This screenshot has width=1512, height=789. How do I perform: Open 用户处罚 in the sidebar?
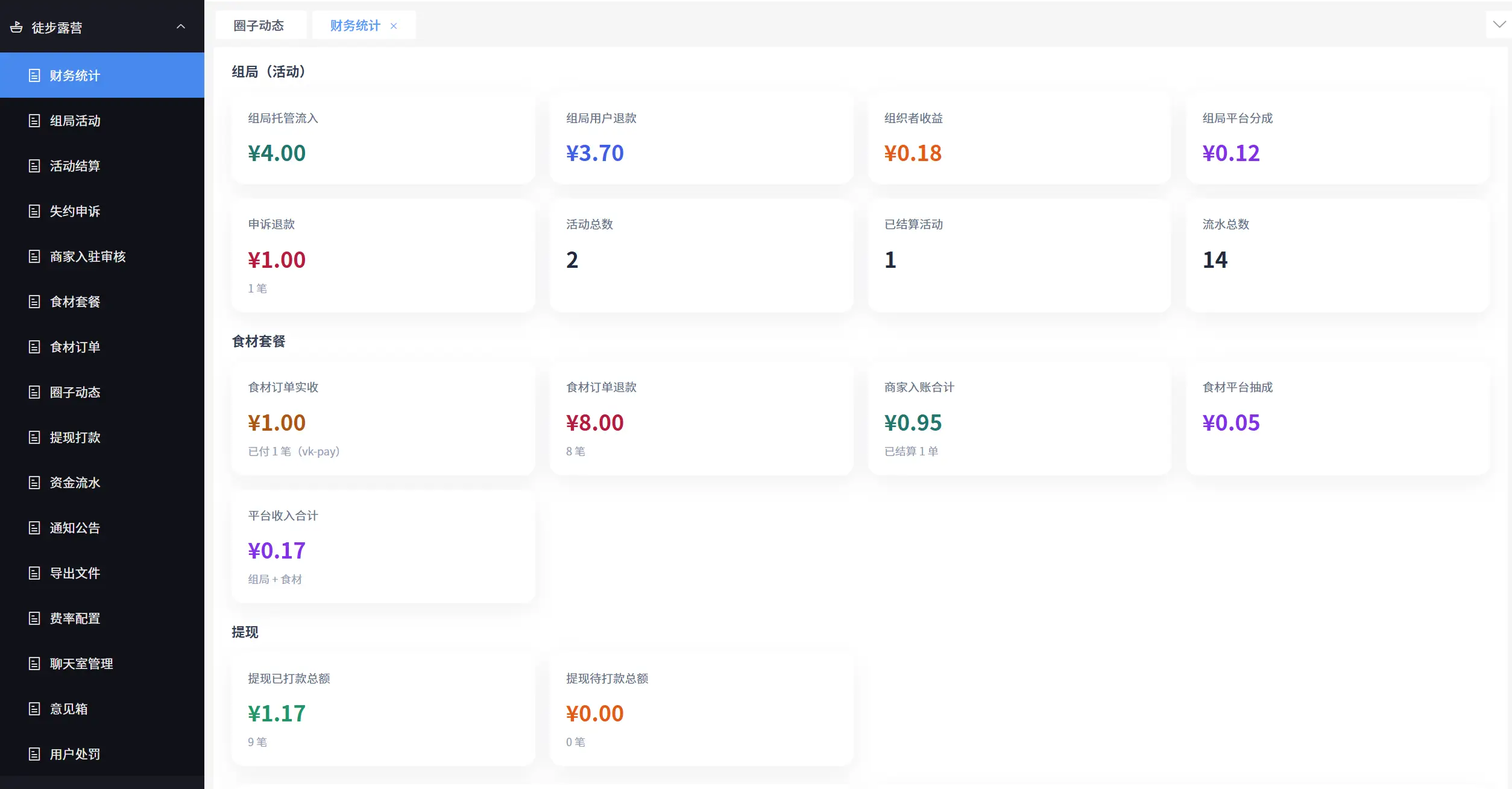pyautogui.click(x=102, y=754)
